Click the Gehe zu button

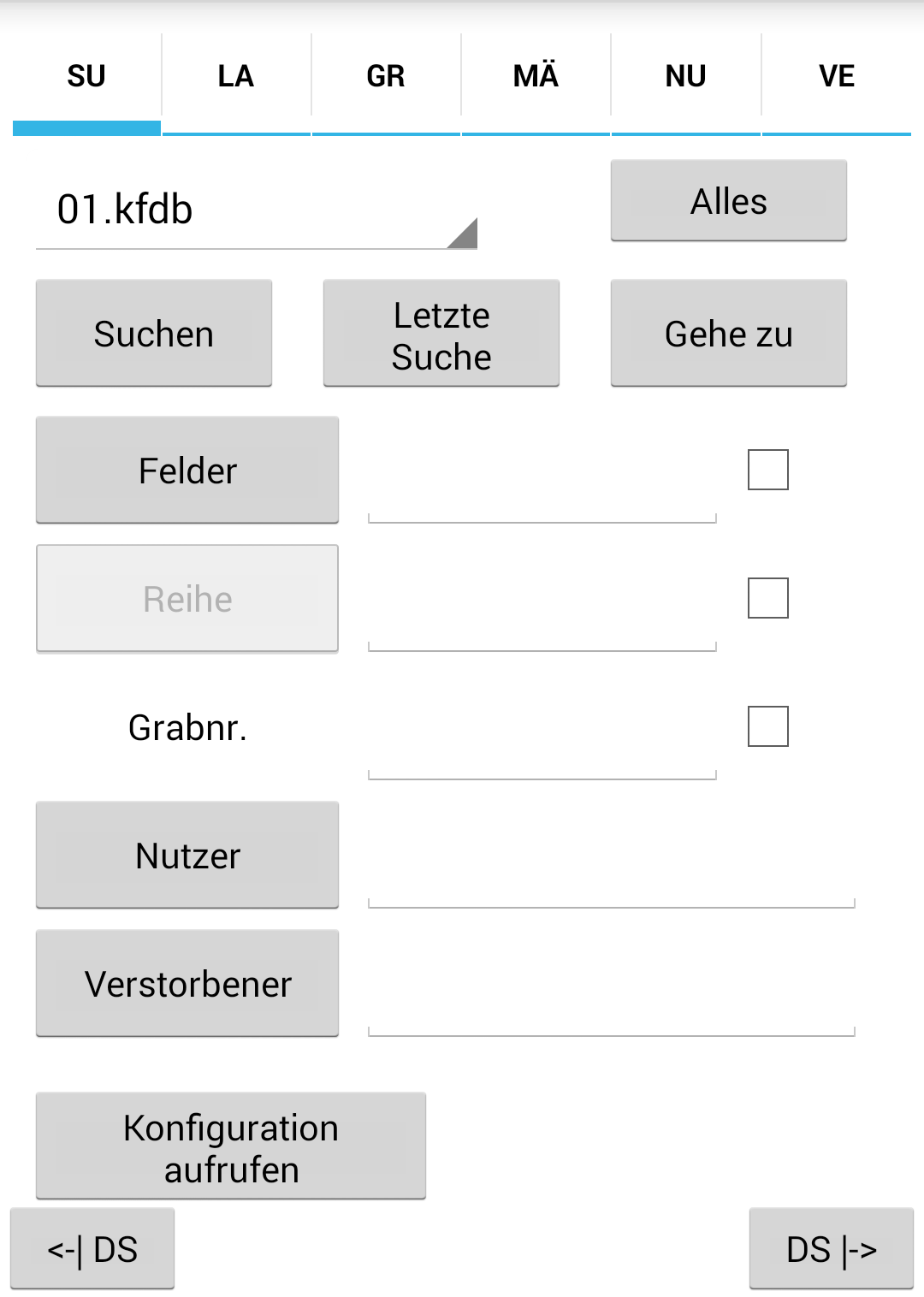point(729,334)
